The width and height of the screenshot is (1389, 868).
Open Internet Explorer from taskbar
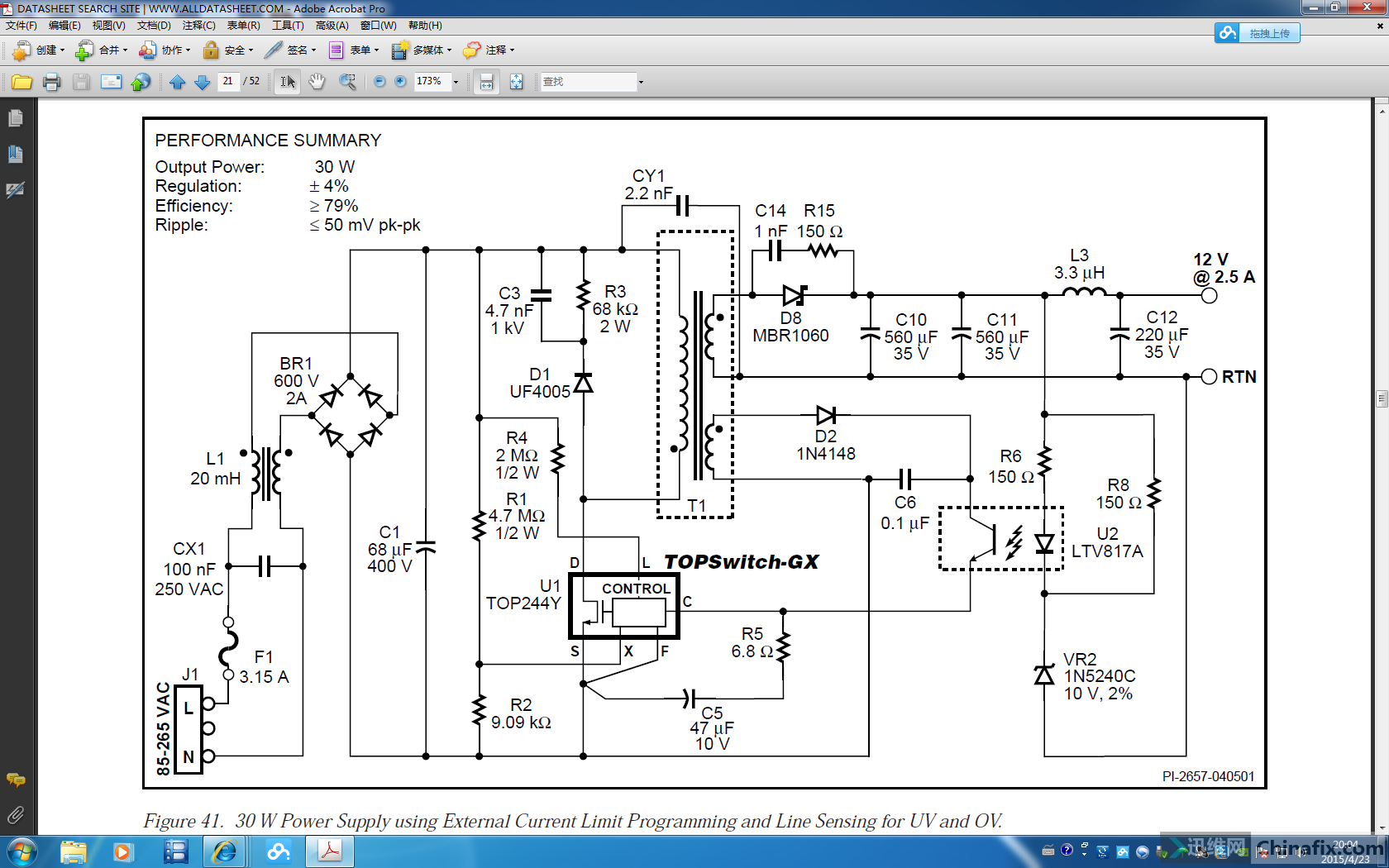point(224,851)
